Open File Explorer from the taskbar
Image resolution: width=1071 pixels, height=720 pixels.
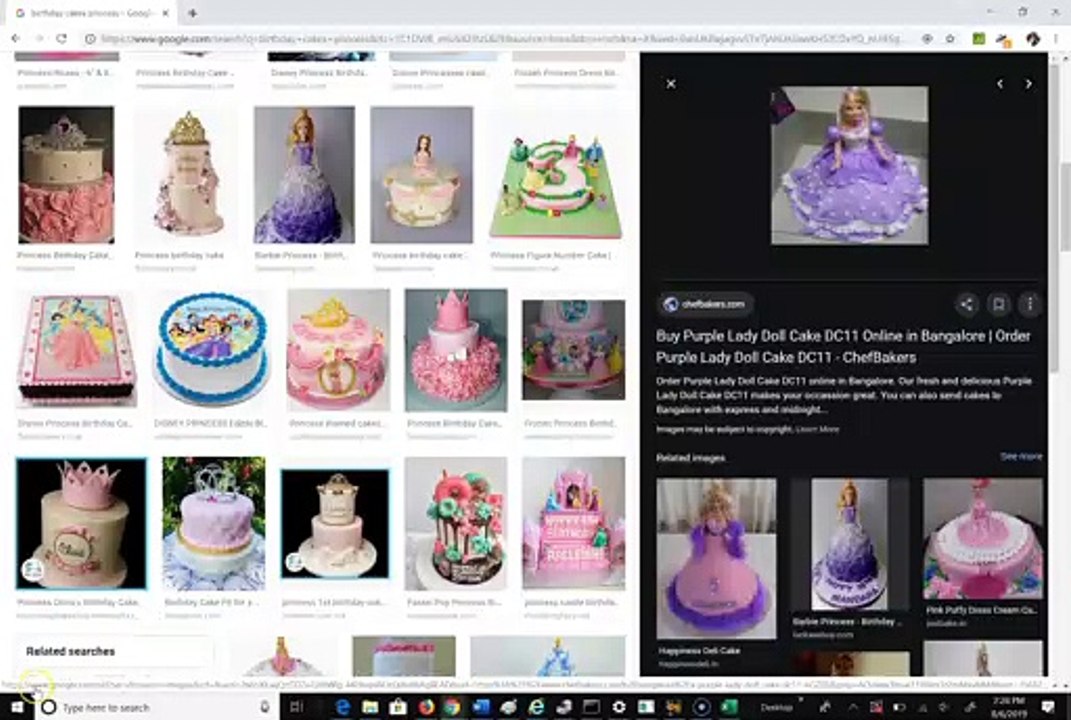[x=370, y=707]
